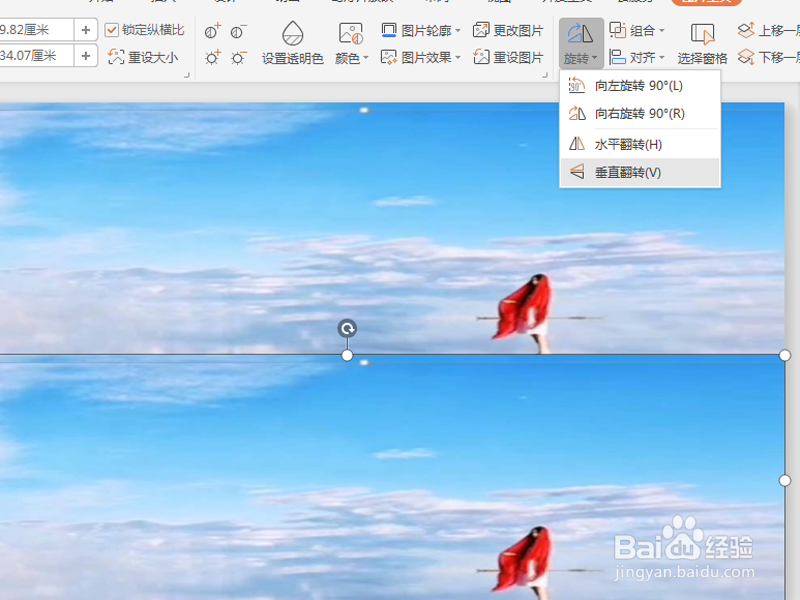Click Change picture (更改图片) button
Screen dimensions: 800x600
pyautogui.click(x=508, y=31)
